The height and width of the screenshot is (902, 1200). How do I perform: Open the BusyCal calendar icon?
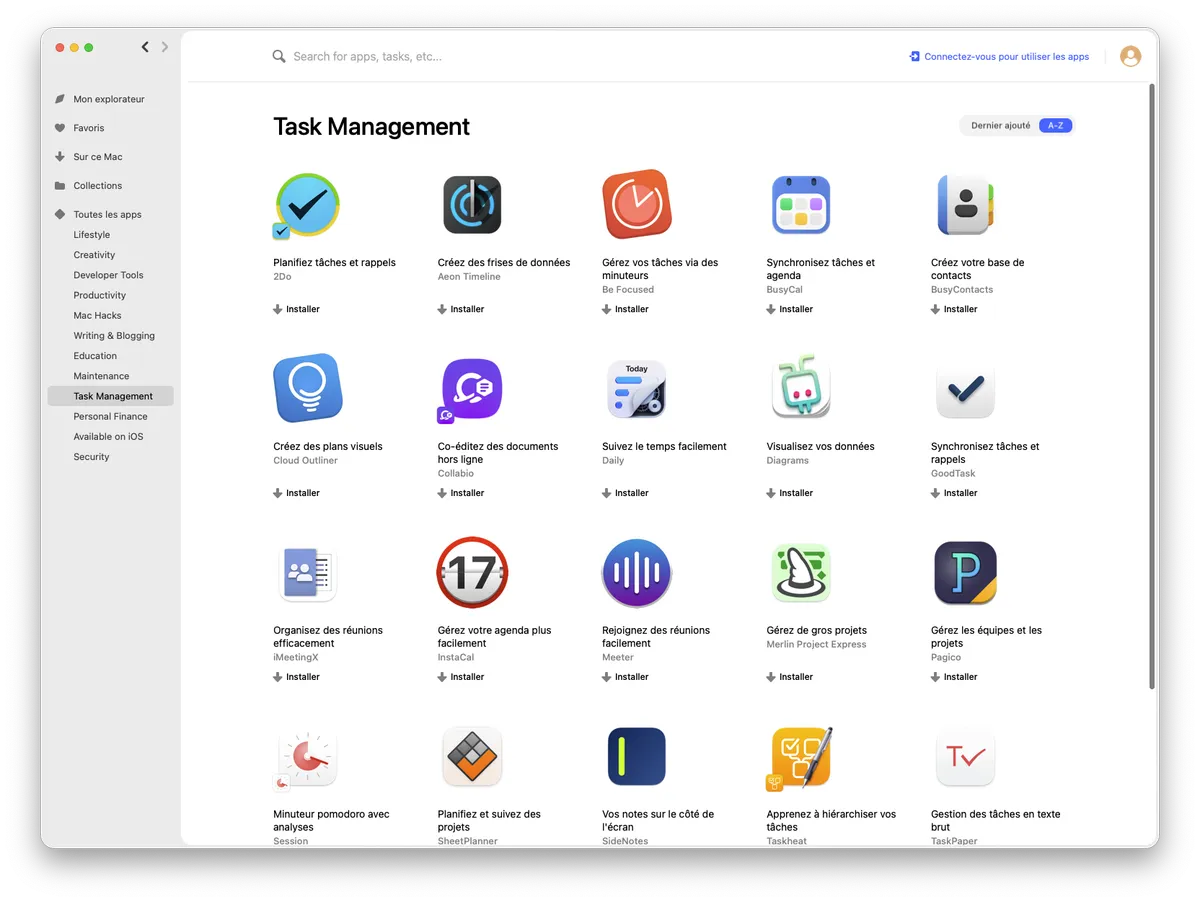point(801,205)
